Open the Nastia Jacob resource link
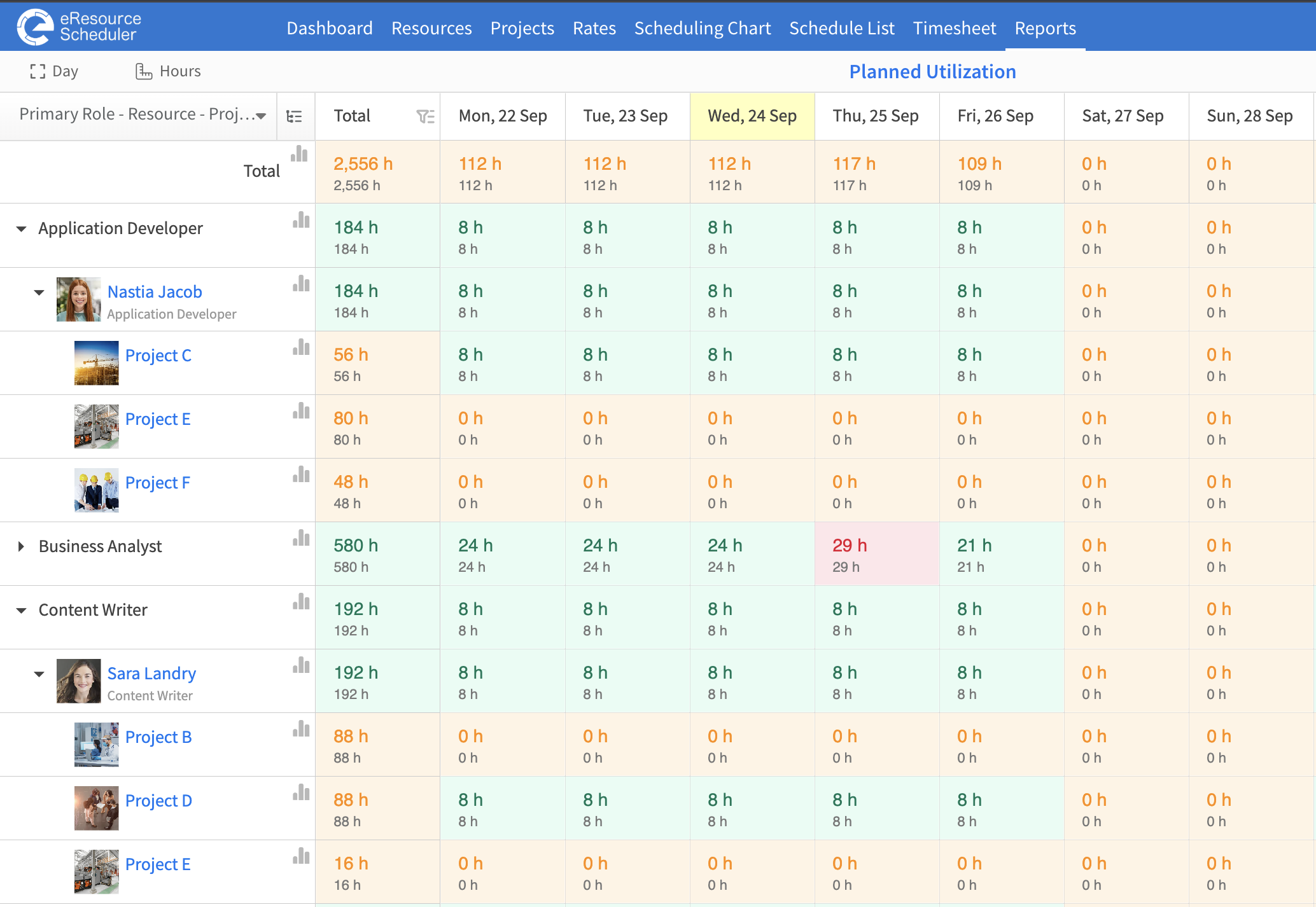 click(x=155, y=291)
